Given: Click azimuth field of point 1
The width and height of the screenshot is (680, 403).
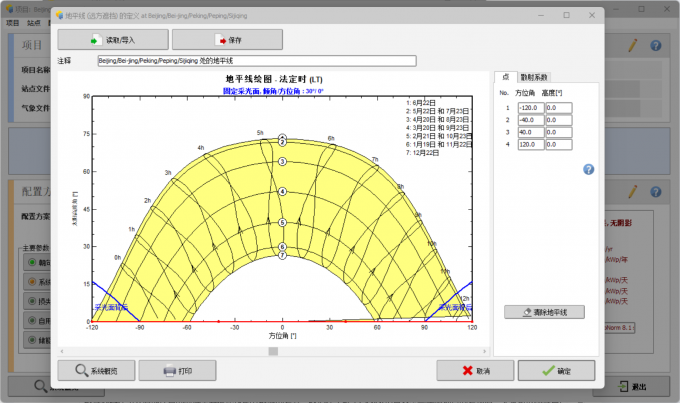Looking at the screenshot, I should 531,108.
